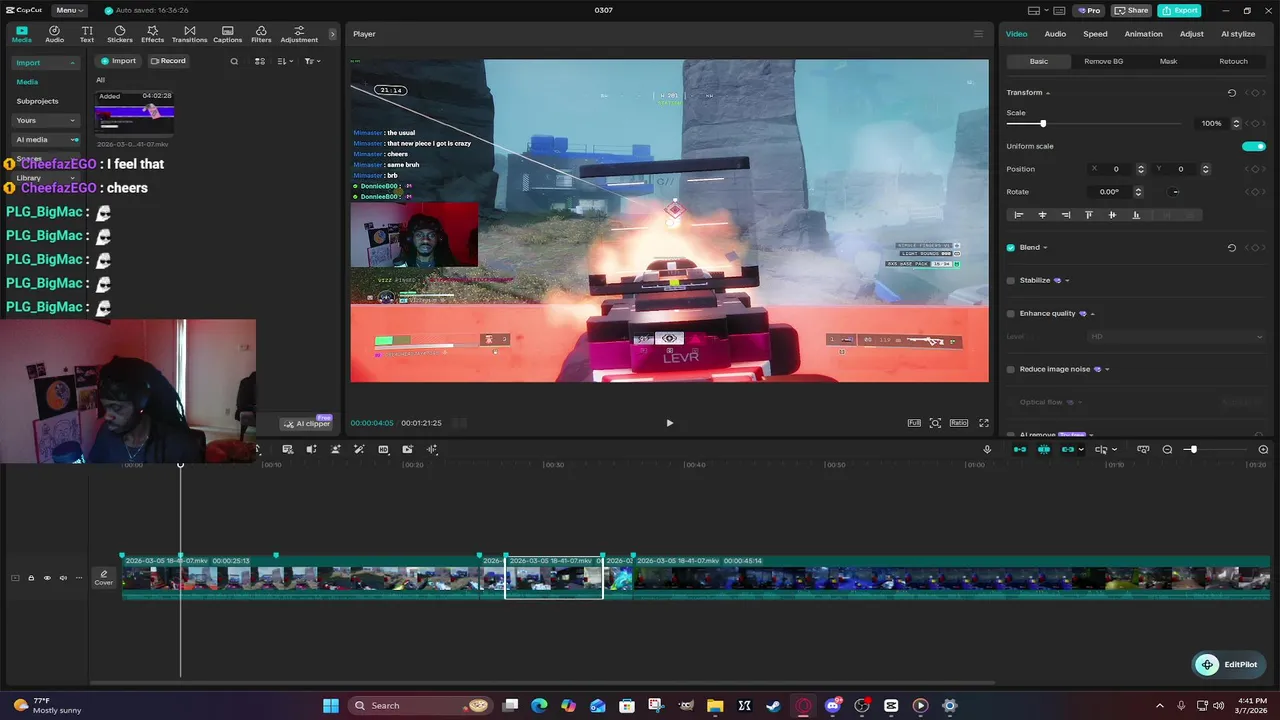Screen dimensions: 1280x720
Task: Click microphone record voiceover icon
Action: click(x=987, y=450)
